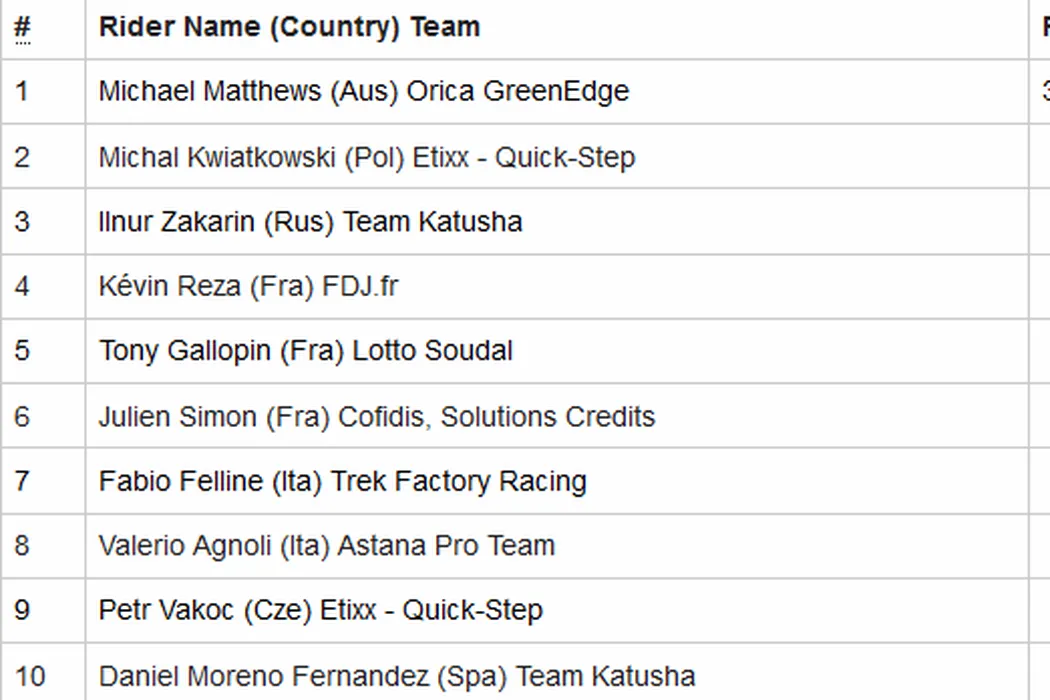Select Michael Matthews row entry
Screen dimensions: 1050x700
[x=364, y=92]
